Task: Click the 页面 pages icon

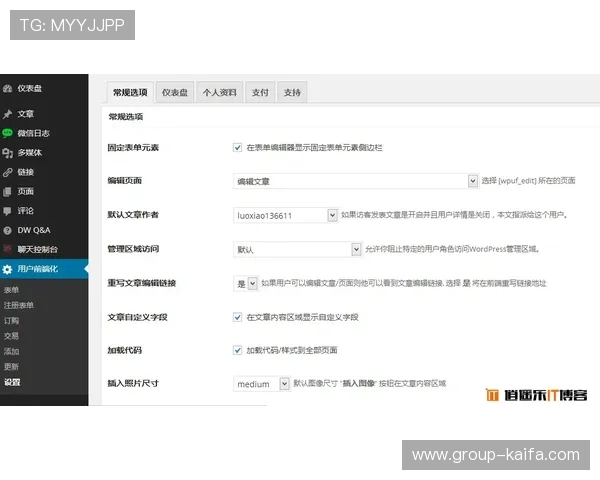Action: (x=7, y=191)
